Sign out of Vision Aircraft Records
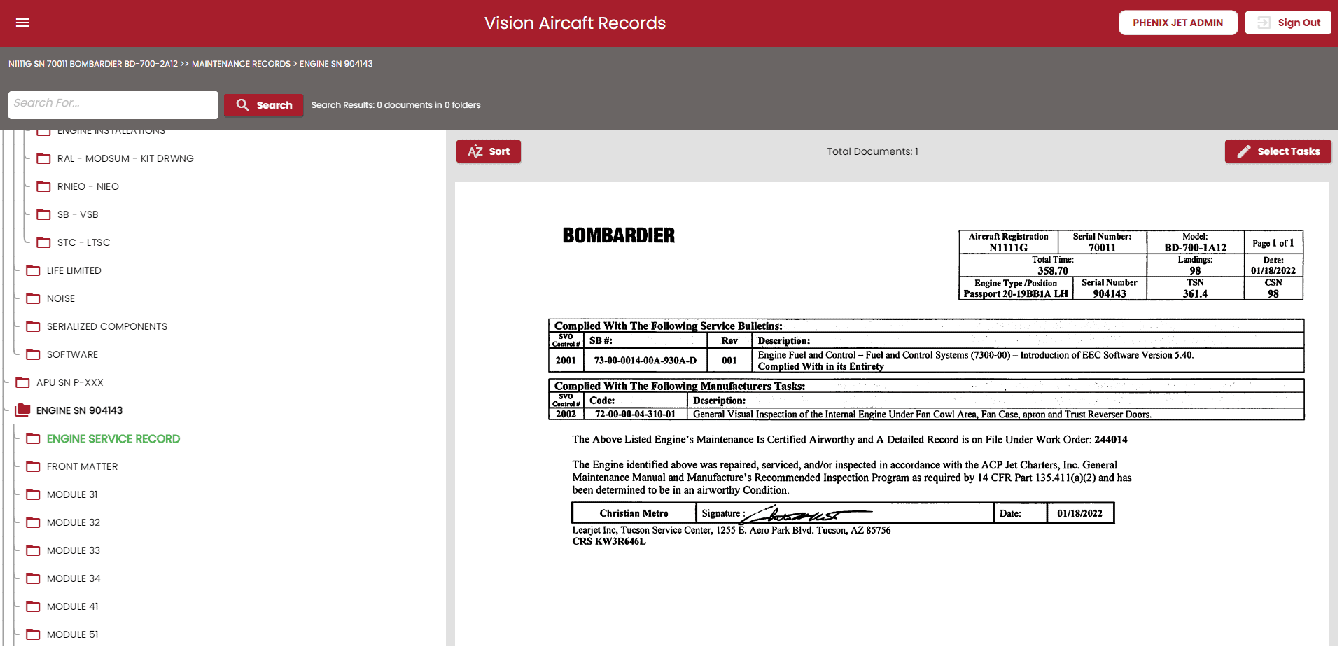This screenshot has height=646, width=1338. (x=1288, y=23)
